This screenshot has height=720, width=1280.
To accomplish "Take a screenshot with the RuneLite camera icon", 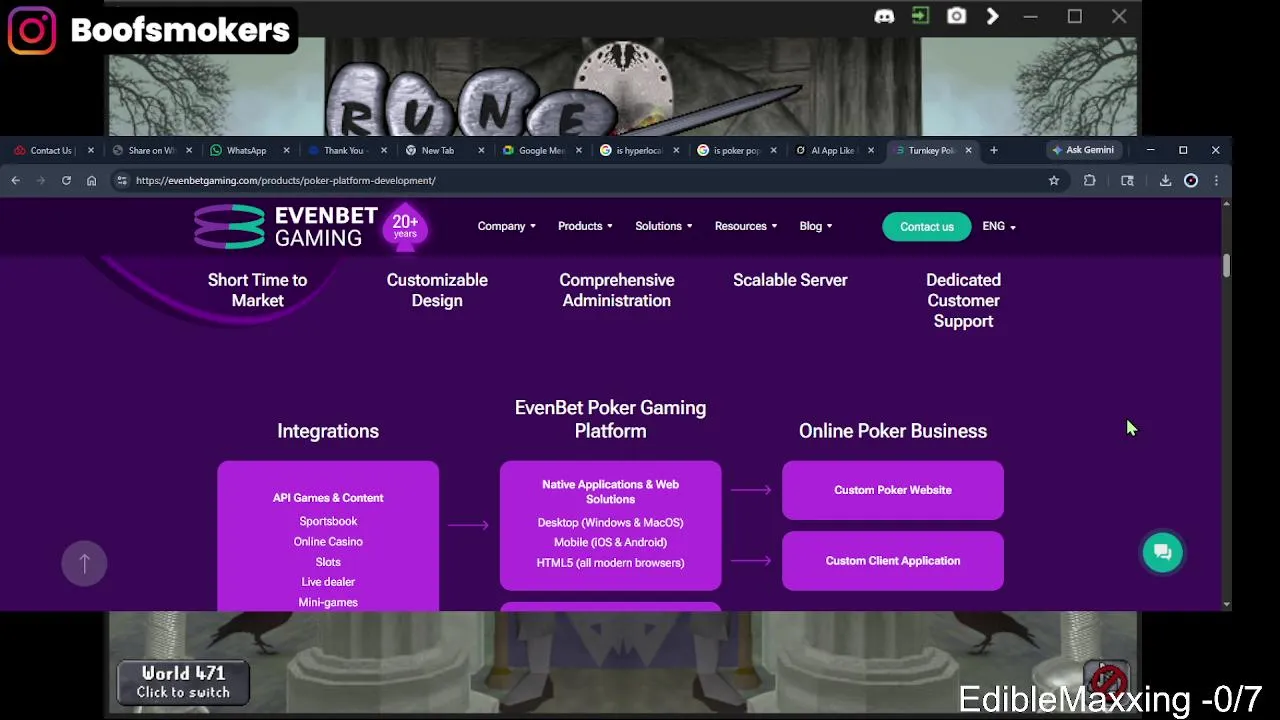I will tap(957, 16).
